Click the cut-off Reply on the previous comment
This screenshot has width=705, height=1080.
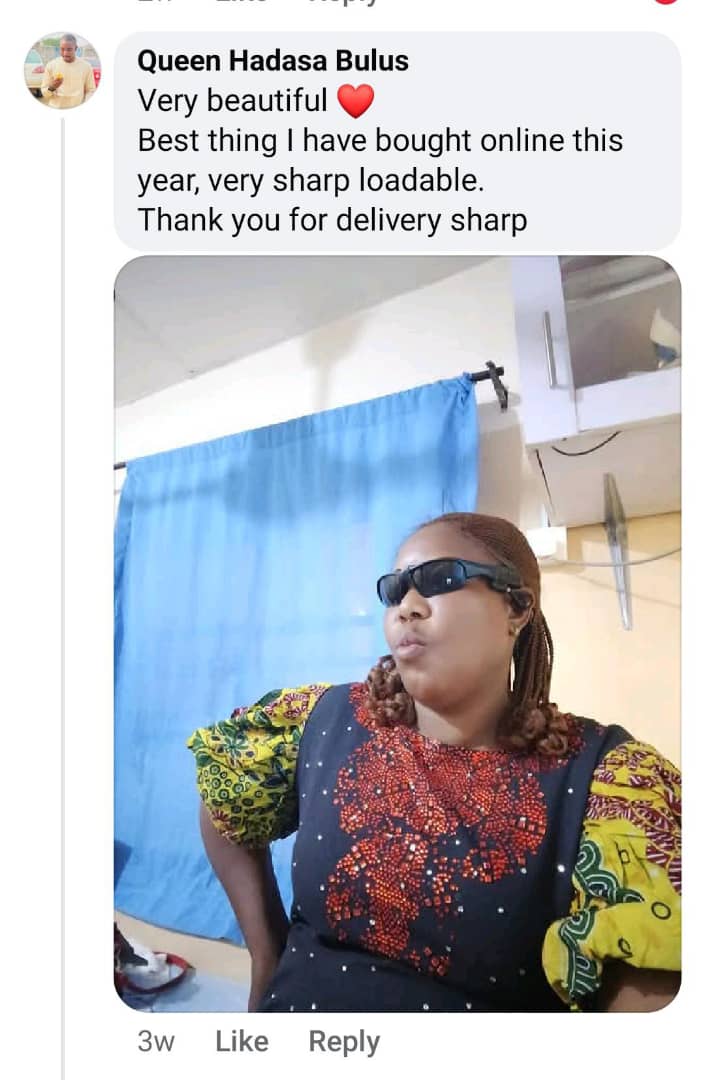(343, 1)
